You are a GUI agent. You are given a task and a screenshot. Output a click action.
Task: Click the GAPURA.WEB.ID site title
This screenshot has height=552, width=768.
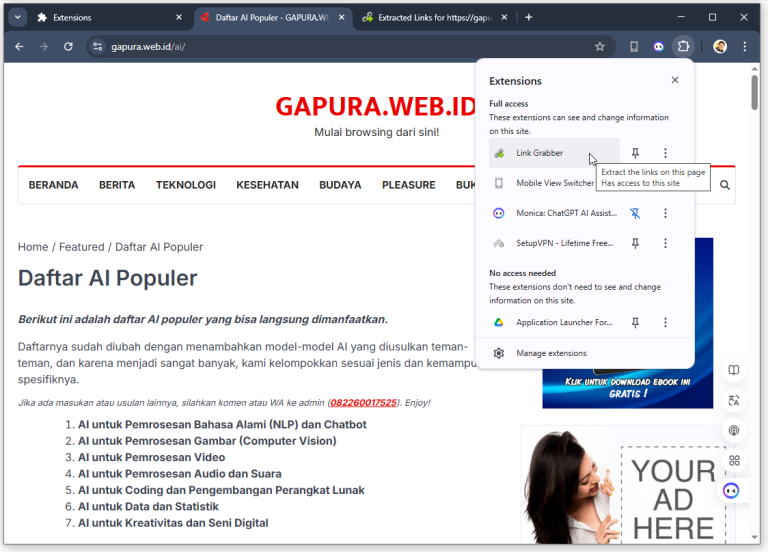[376, 106]
